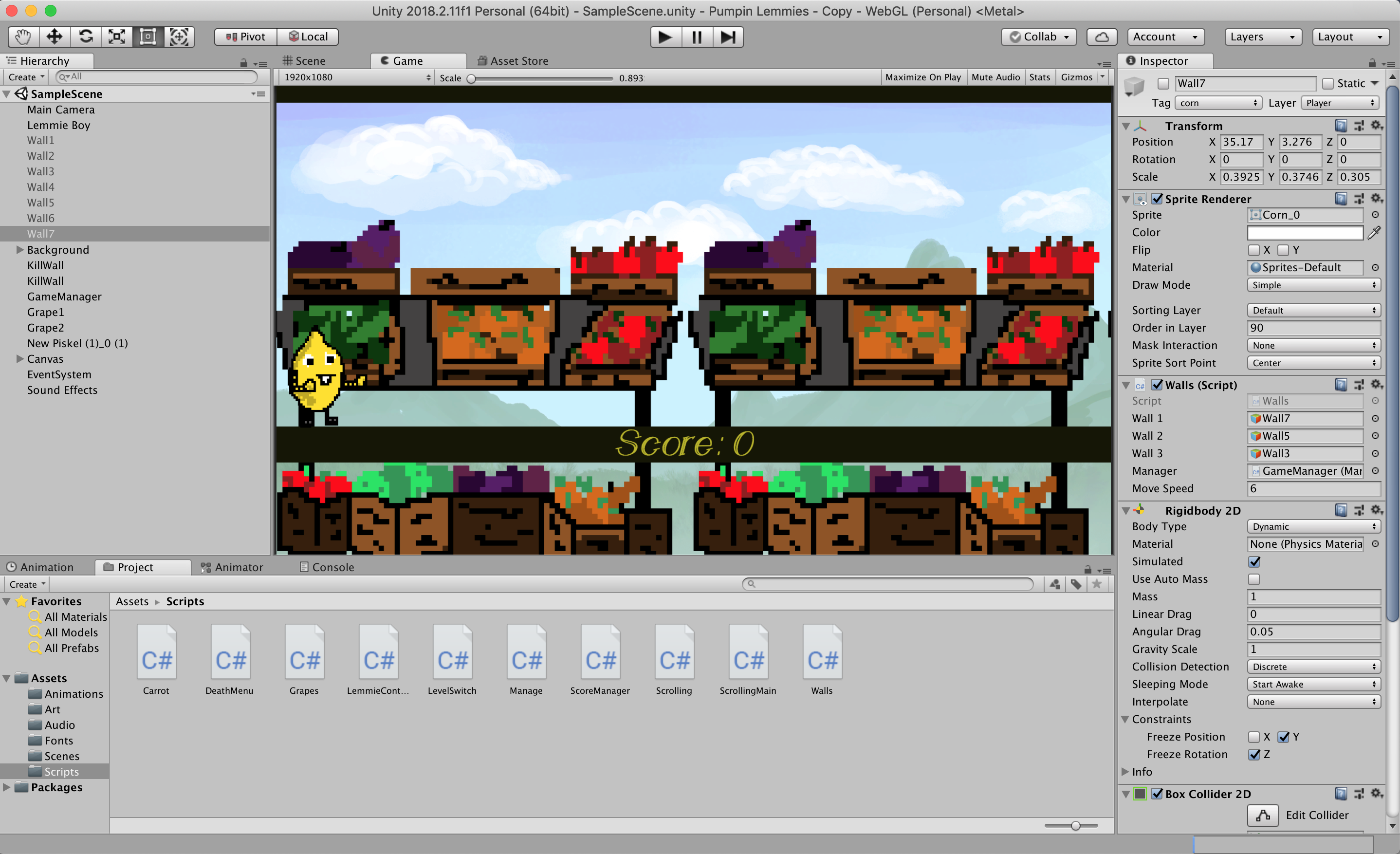Pick color with eyedropper icon
The image size is (1400, 854).
(x=1374, y=232)
